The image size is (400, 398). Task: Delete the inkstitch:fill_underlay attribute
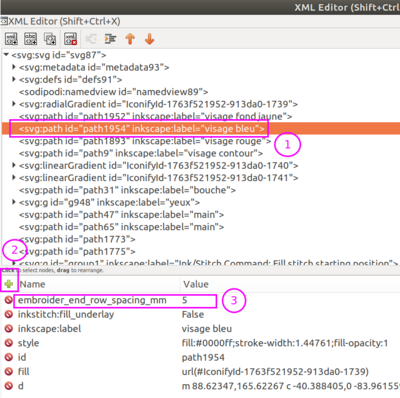pos(9,314)
